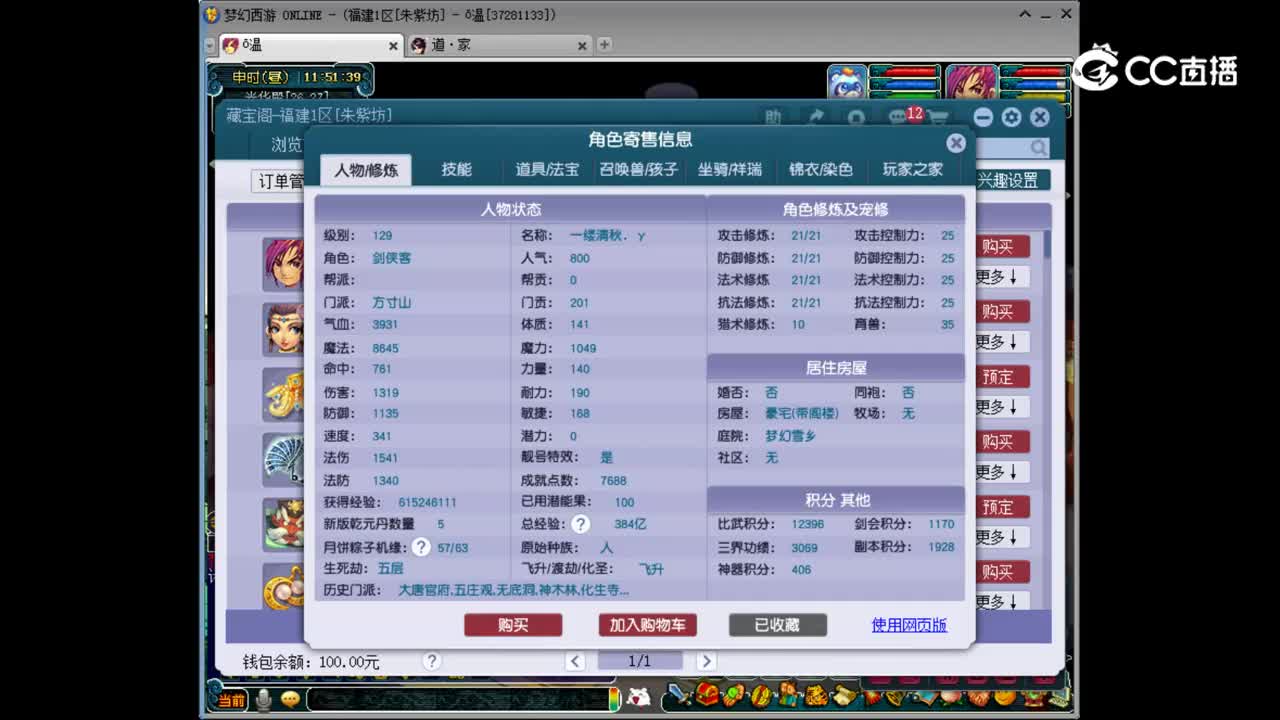Screen dimensions: 1280x720
Task: Click the search magnifier icon in 藏宝阁
Action: 1039,148
